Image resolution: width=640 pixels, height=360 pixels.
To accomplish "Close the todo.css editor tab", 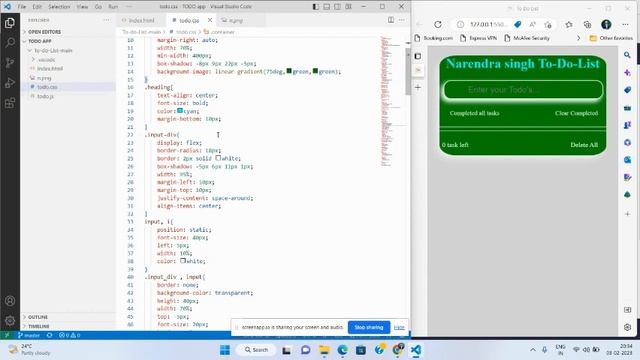I will tap(210, 20).
